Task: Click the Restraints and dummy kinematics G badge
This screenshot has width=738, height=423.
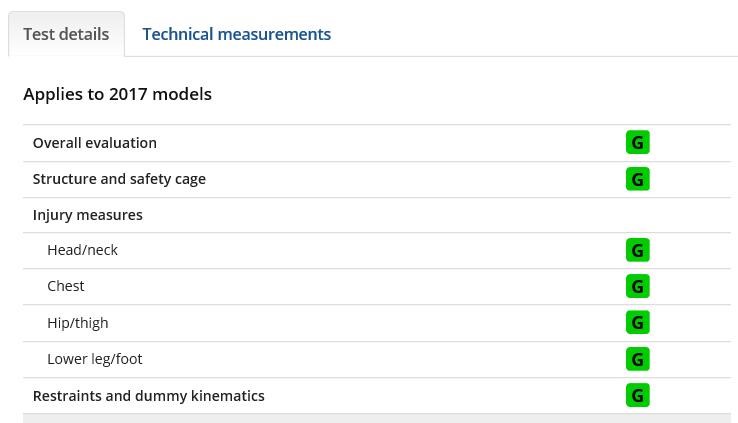Action: point(637,395)
